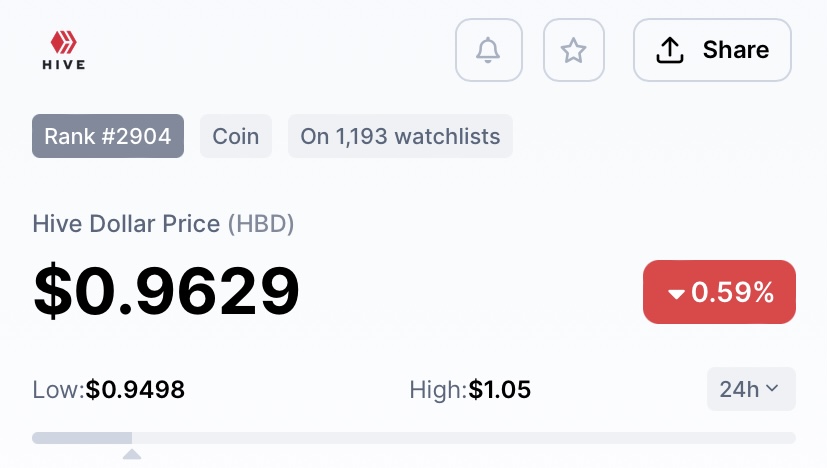Click the High $1.05 value
Viewport: 827px width, 468px height.
(499, 390)
